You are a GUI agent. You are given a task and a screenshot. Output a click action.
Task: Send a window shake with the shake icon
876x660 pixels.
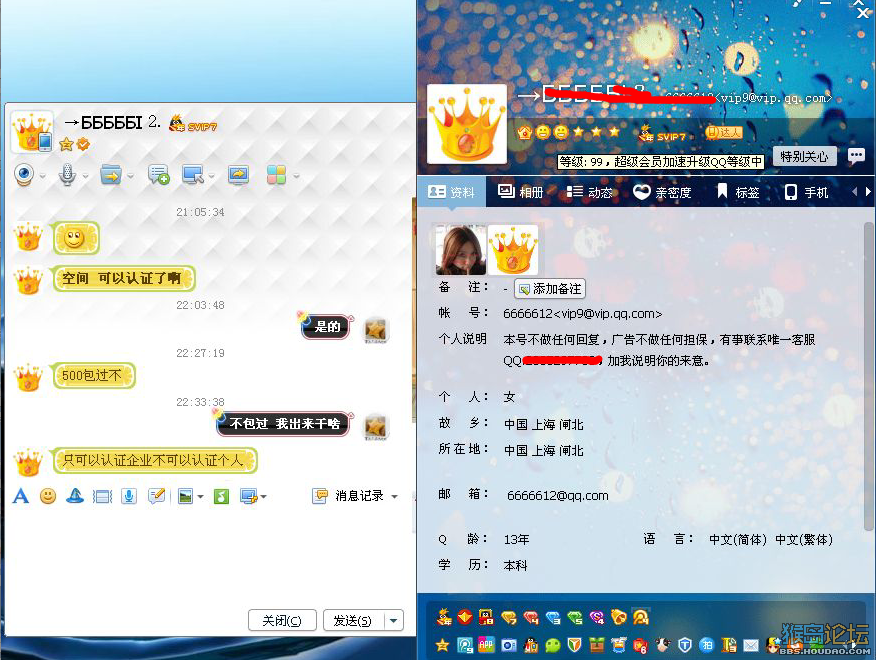tap(102, 496)
